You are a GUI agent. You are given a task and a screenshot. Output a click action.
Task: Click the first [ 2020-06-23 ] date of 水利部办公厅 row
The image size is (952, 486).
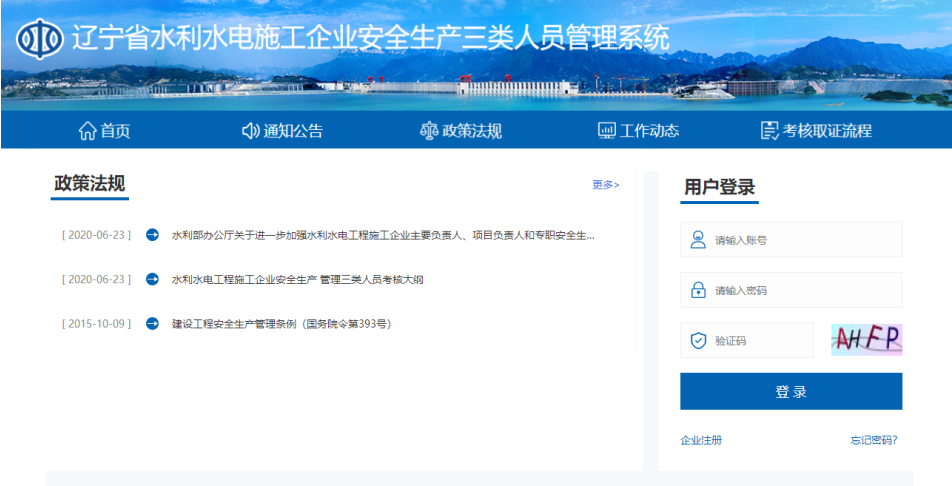tap(97, 234)
